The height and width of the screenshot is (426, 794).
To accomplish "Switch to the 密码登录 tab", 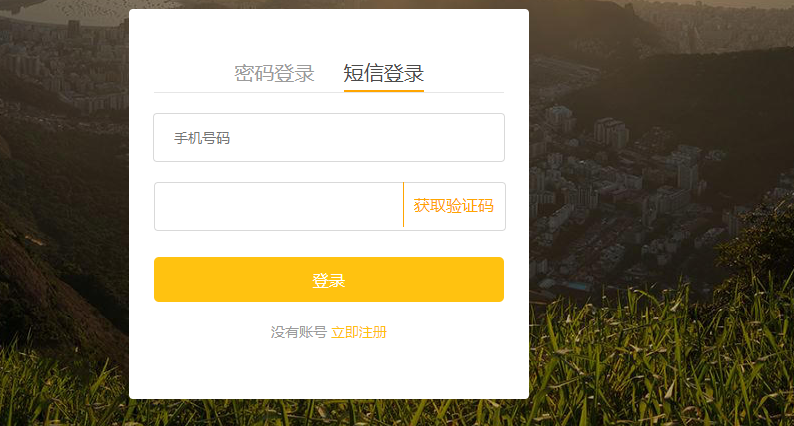I will 274,73.
